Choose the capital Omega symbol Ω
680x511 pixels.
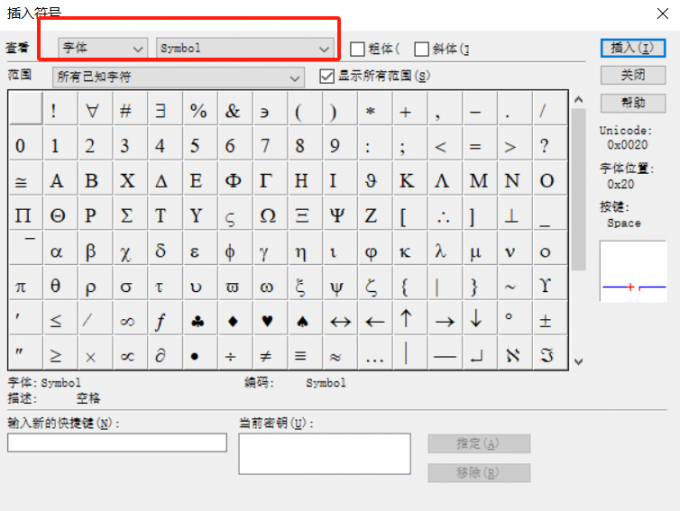267,215
